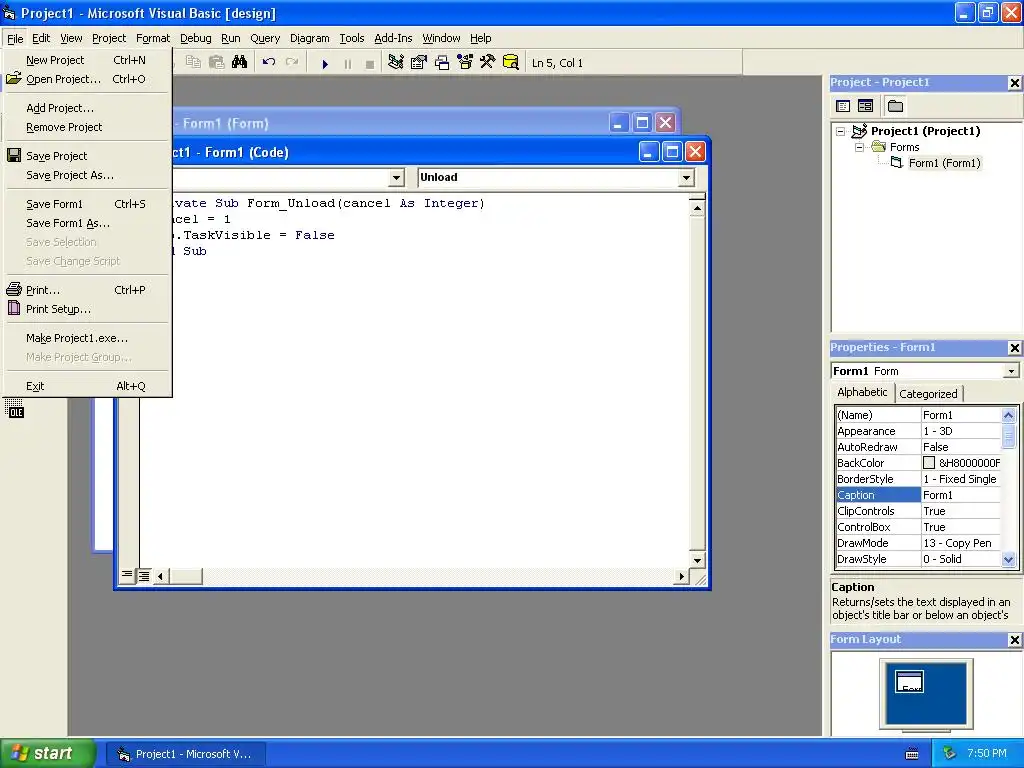1024x768 pixels.
Task: Choose Exit from File menu
Action: (x=87, y=386)
